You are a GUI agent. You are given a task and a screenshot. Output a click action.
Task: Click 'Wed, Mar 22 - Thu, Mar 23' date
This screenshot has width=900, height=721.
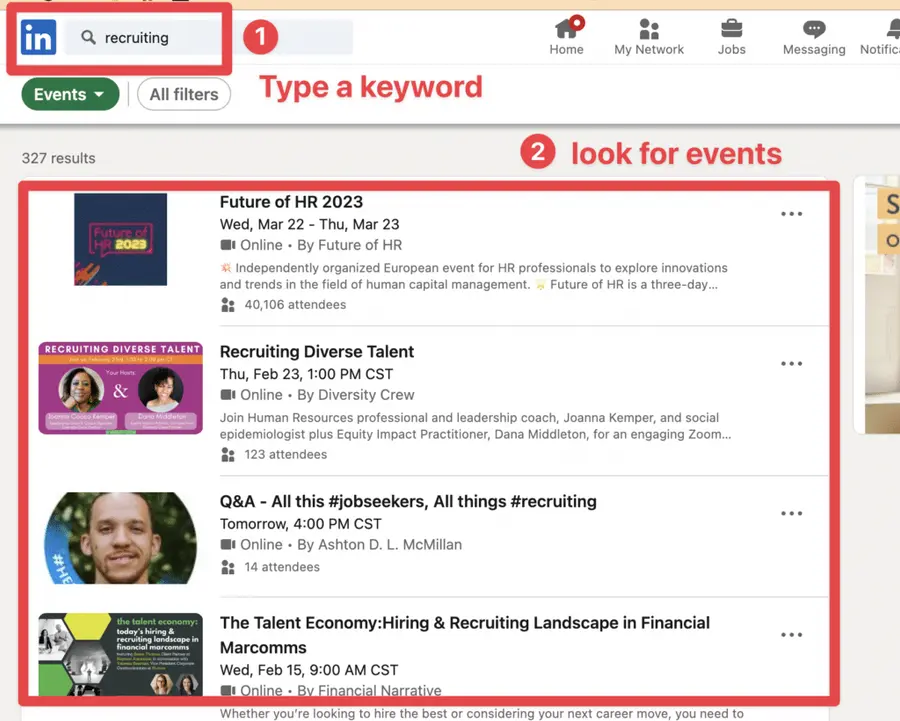click(309, 224)
